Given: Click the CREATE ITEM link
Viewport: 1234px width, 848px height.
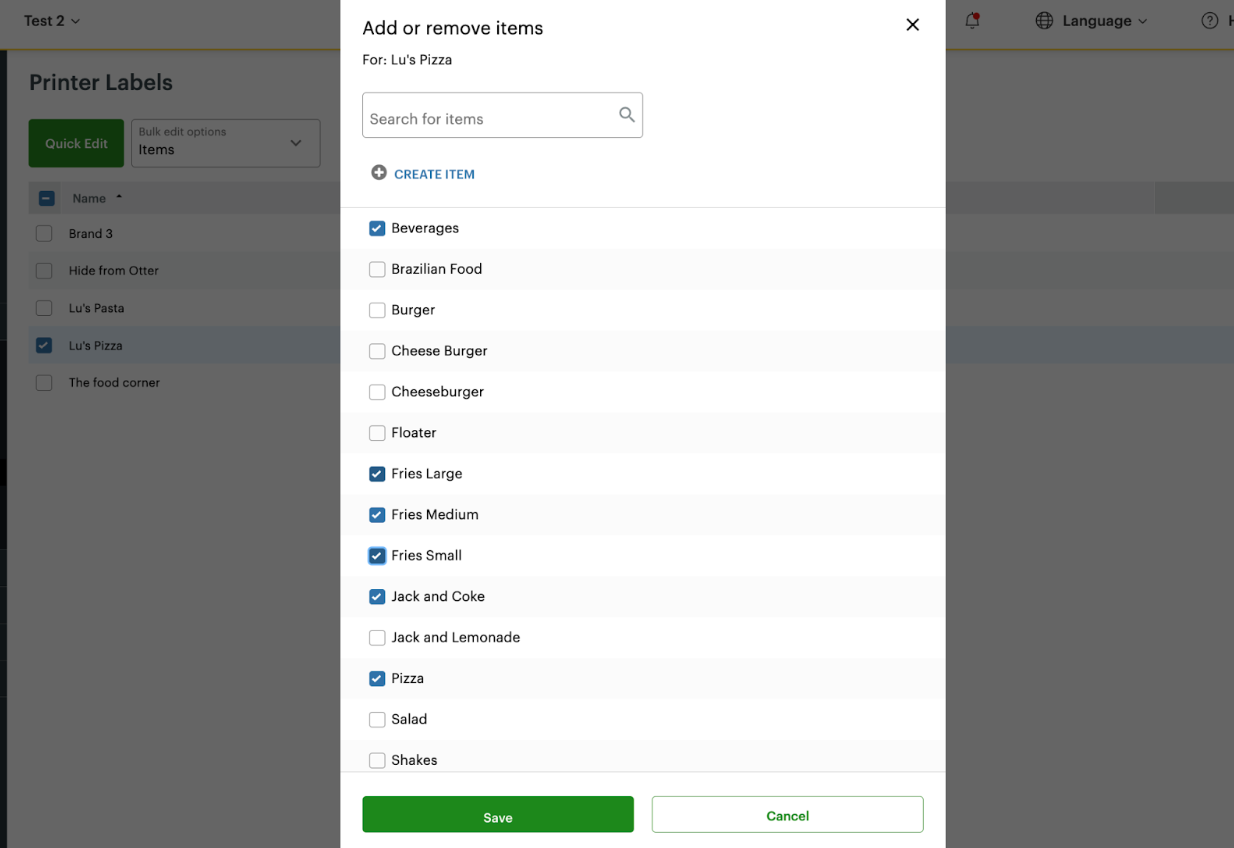Looking at the screenshot, I should pos(435,173).
